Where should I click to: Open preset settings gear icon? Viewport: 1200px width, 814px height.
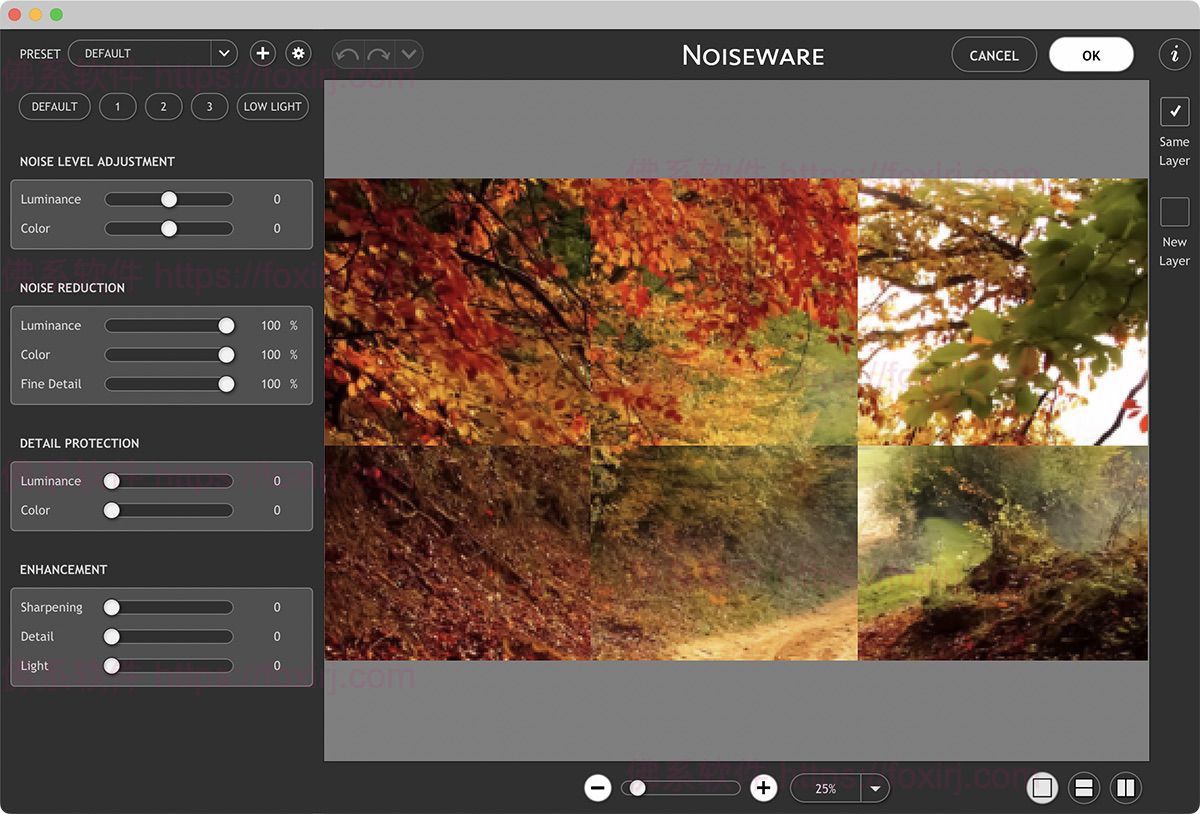coord(298,54)
